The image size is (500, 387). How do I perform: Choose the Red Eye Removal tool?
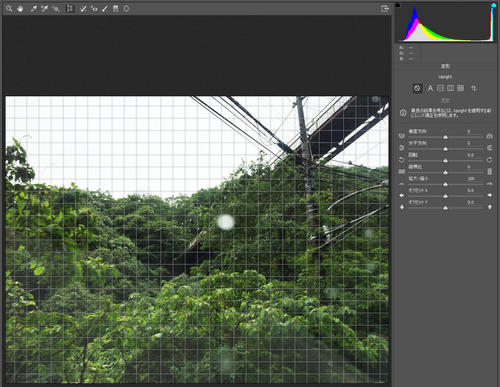pos(94,9)
